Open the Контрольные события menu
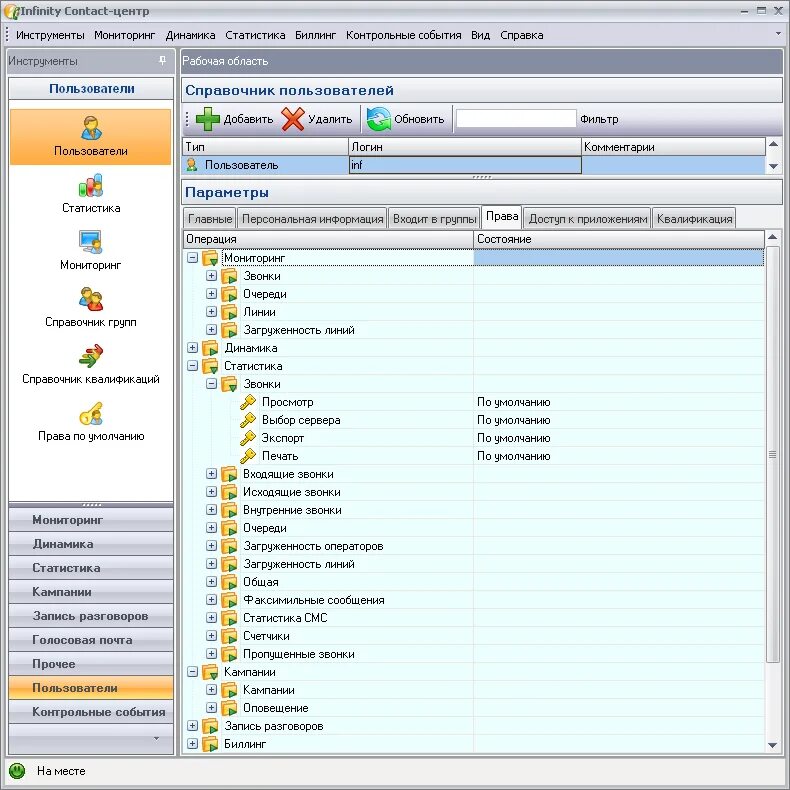This screenshot has width=790, height=790. point(404,35)
